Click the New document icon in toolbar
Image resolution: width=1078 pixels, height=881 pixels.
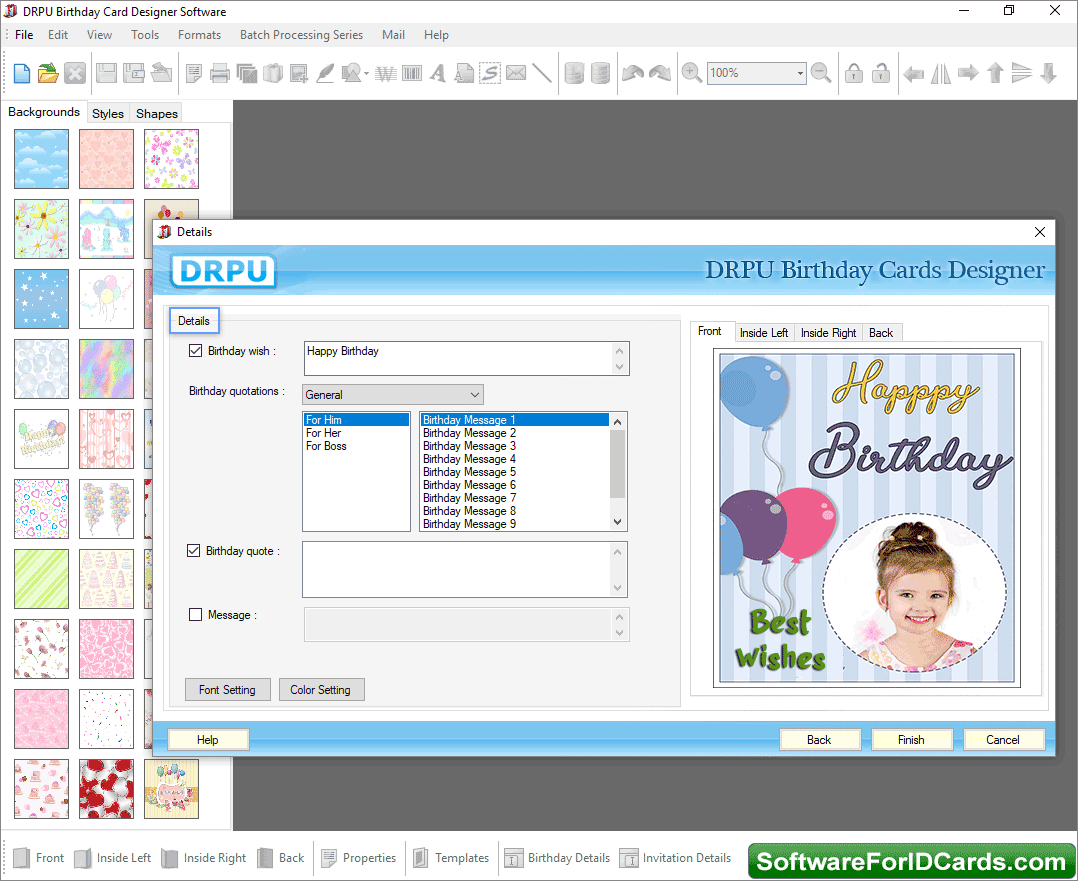(21, 73)
